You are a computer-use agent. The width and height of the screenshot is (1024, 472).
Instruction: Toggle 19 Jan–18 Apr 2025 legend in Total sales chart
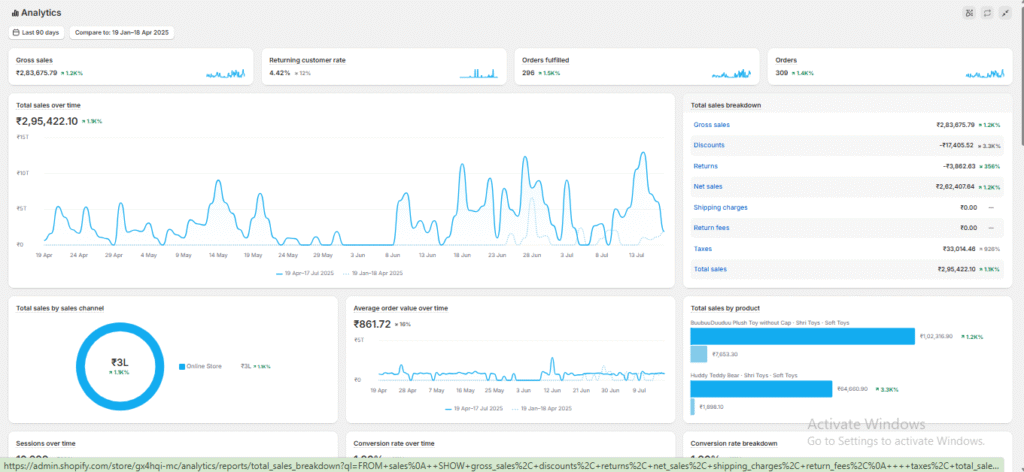tap(373, 274)
